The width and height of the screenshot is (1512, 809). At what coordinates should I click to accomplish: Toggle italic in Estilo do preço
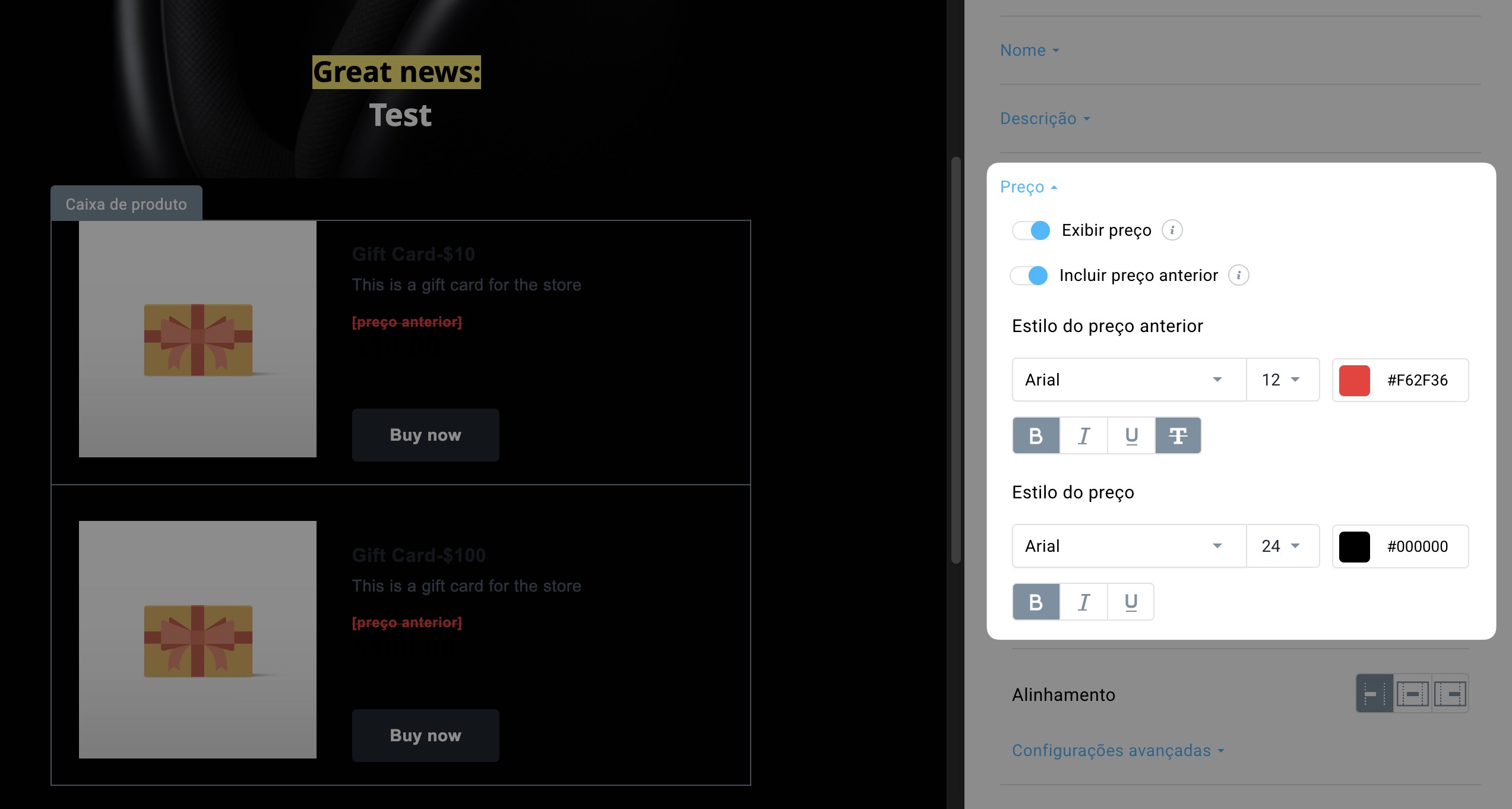tap(1083, 602)
